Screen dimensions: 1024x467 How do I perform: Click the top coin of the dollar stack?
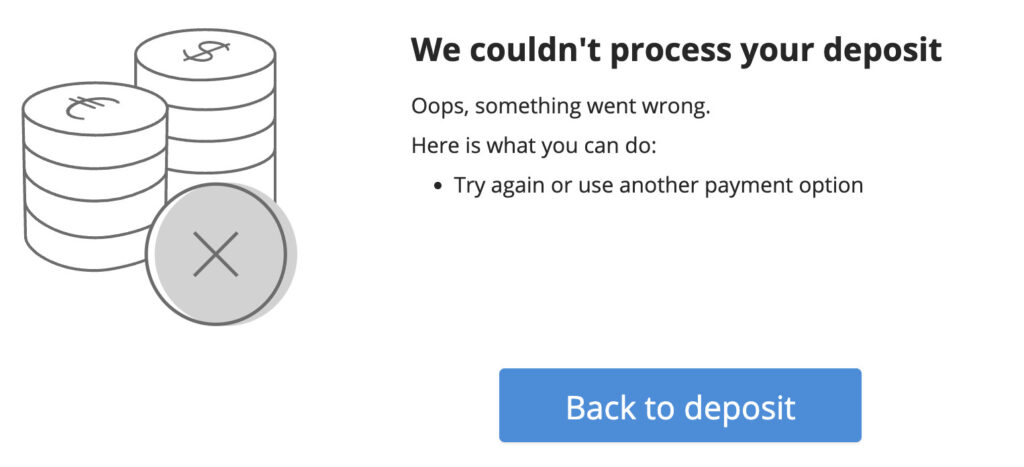point(205,54)
